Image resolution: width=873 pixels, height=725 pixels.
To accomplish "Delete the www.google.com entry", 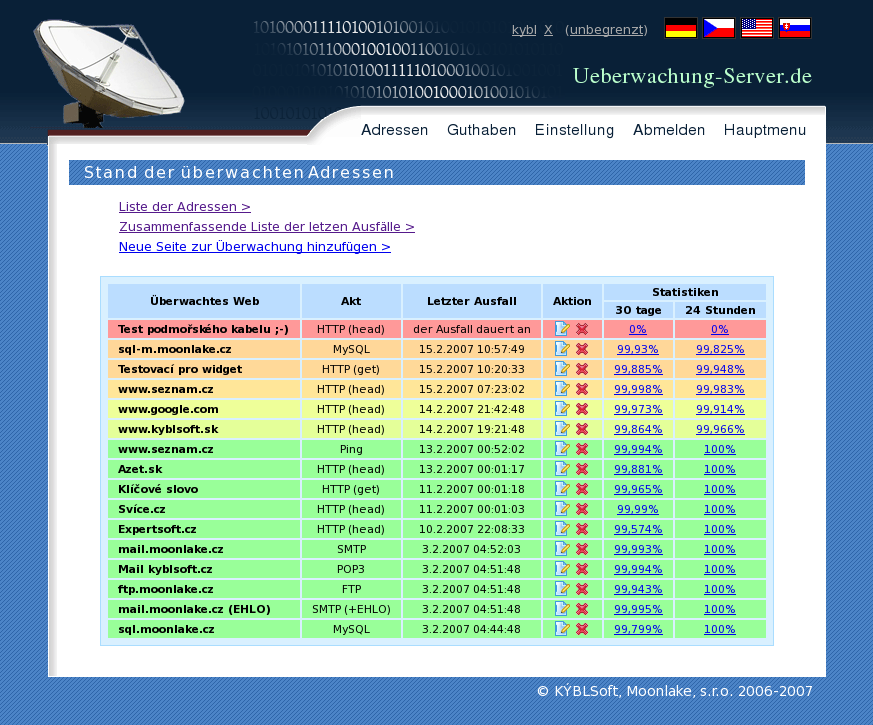I will pyautogui.click(x=582, y=409).
